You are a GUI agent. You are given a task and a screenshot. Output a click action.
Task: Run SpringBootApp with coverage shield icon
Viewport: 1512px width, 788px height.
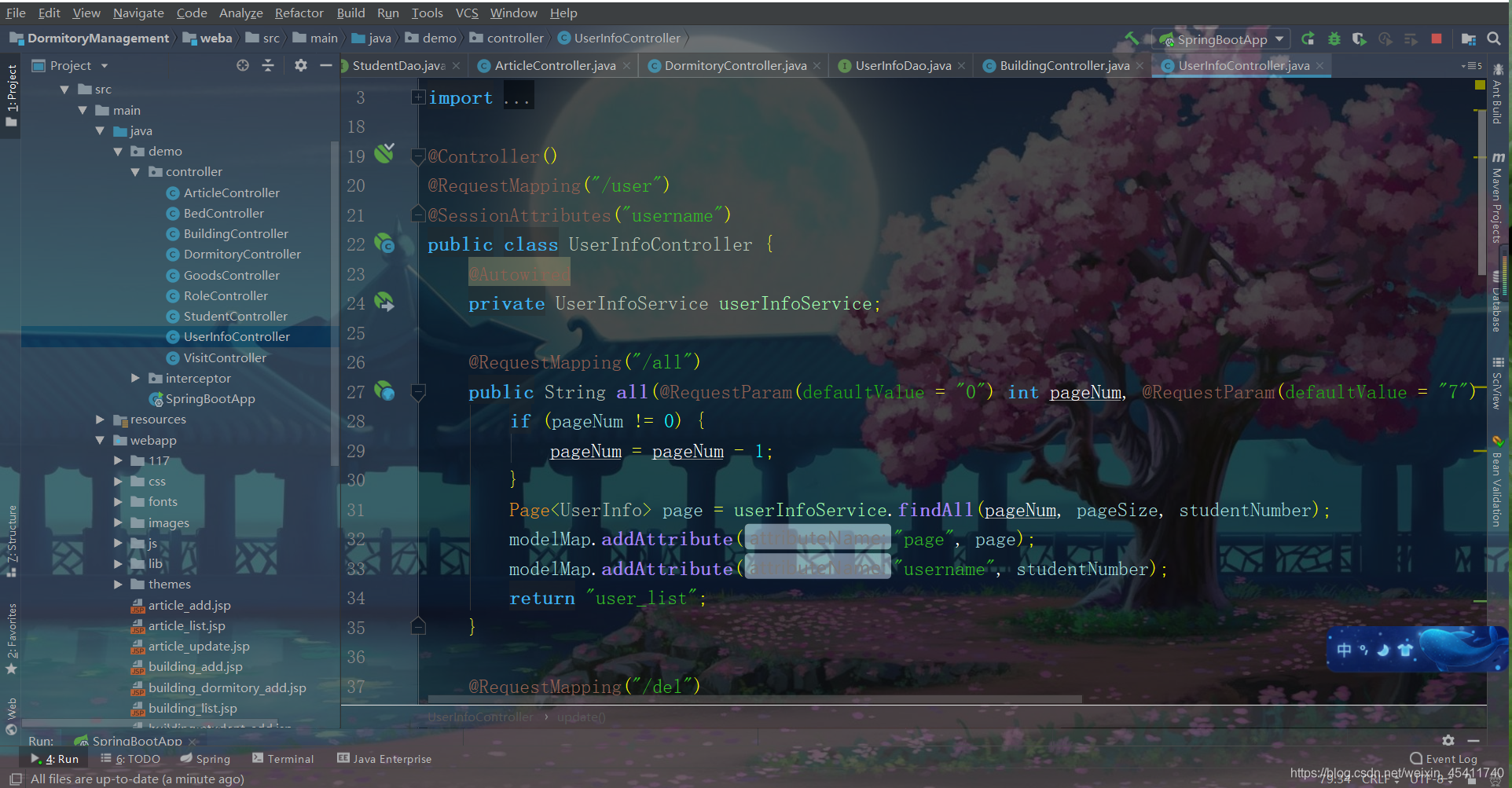point(1359,38)
